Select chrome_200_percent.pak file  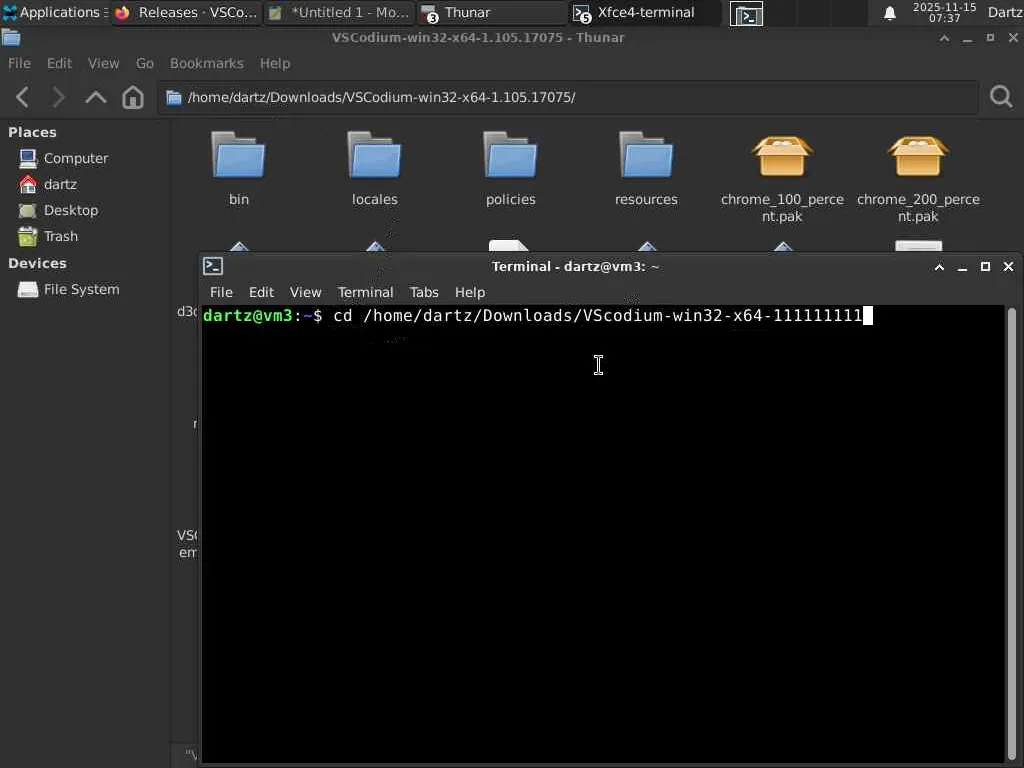point(918,177)
